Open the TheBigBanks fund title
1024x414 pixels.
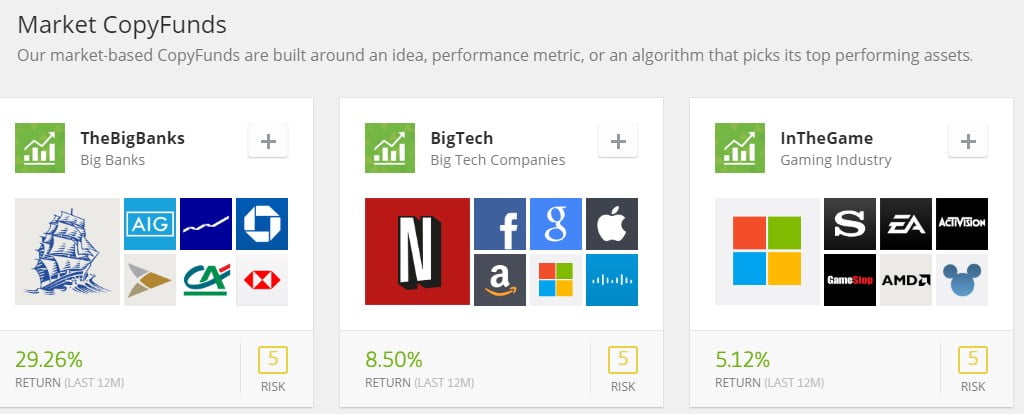[x=133, y=138]
